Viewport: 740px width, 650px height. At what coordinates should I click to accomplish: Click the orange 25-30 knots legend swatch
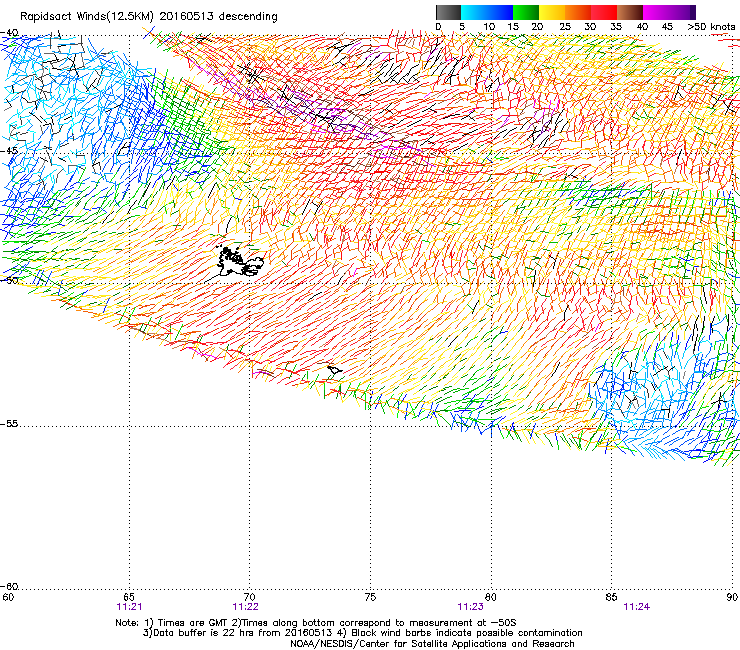click(578, 12)
